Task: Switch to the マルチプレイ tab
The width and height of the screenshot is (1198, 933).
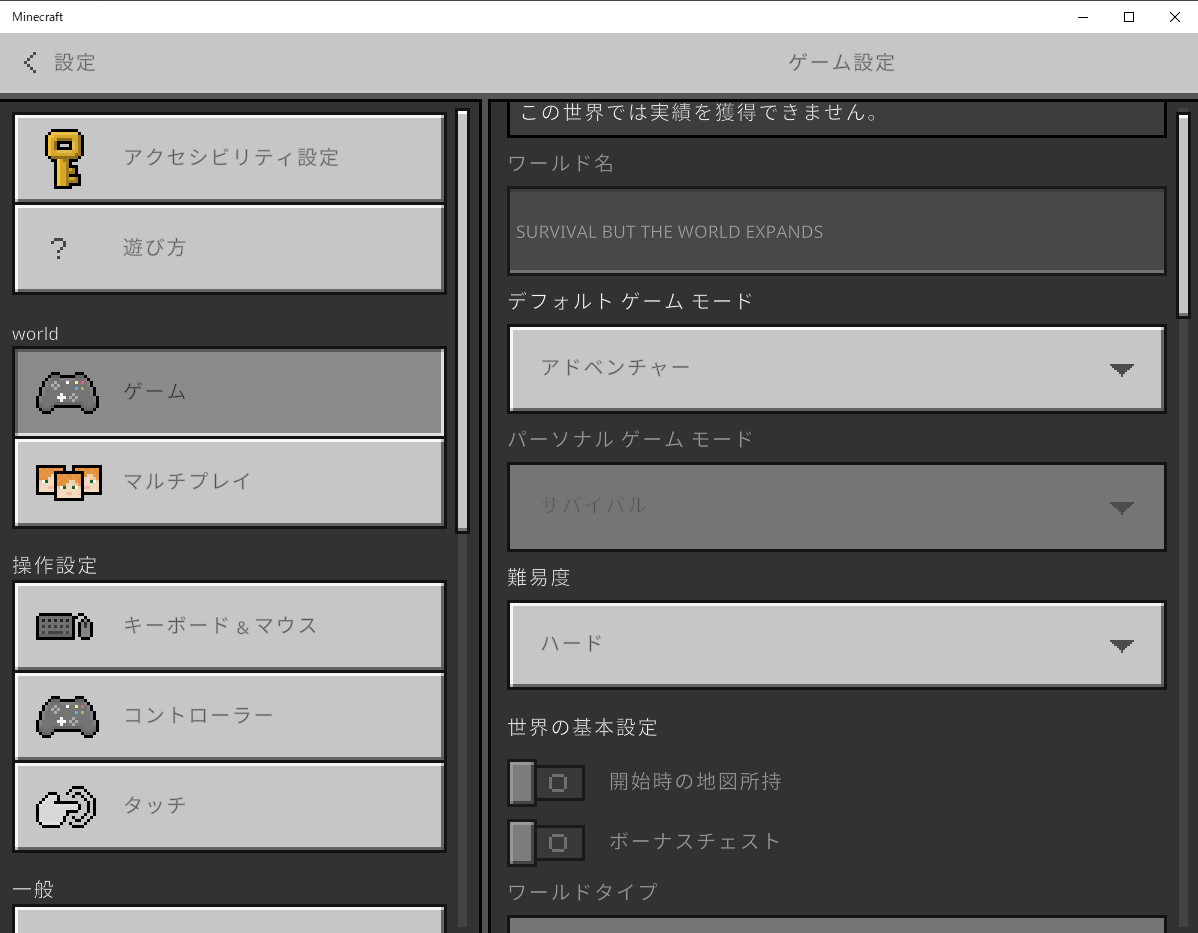Action: [x=229, y=482]
